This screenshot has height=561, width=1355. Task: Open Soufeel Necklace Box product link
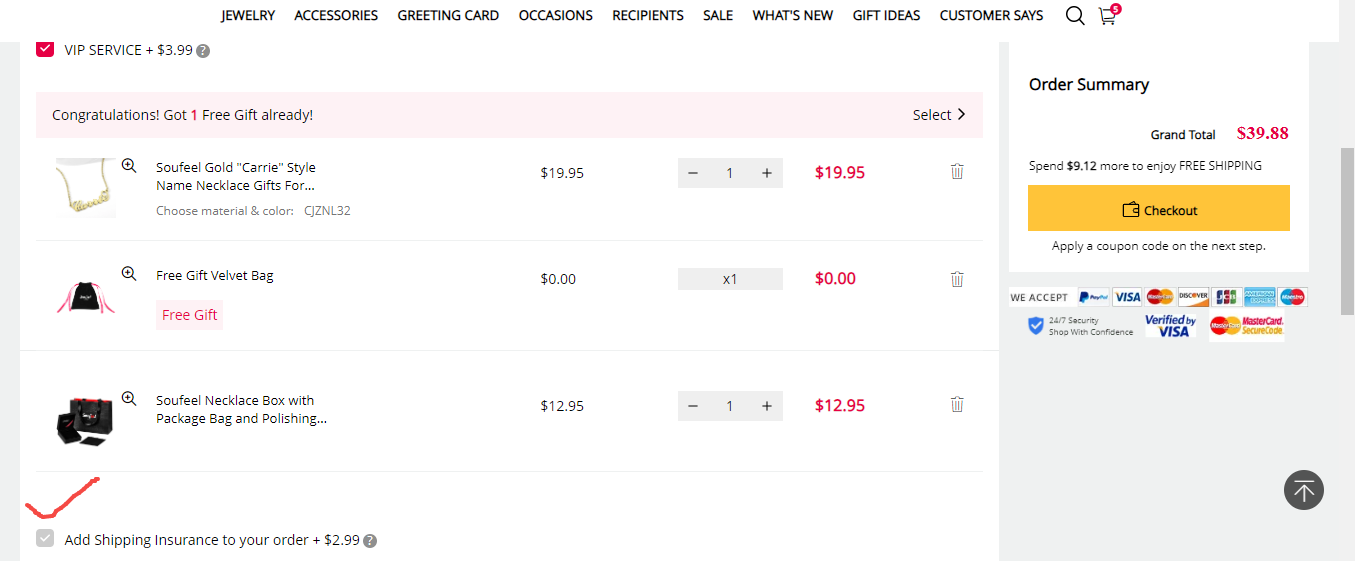(x=241, y=409)
